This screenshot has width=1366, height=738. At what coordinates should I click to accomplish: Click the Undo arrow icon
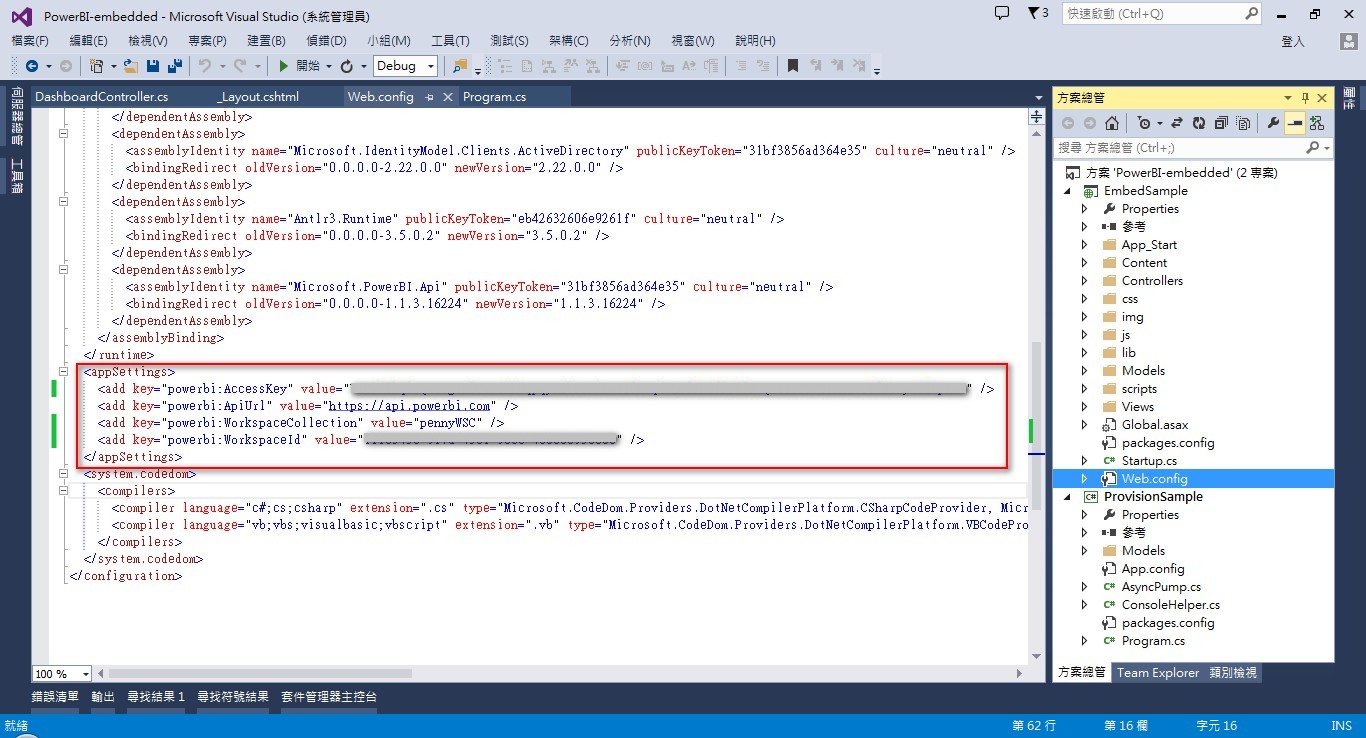coord(204,66)
